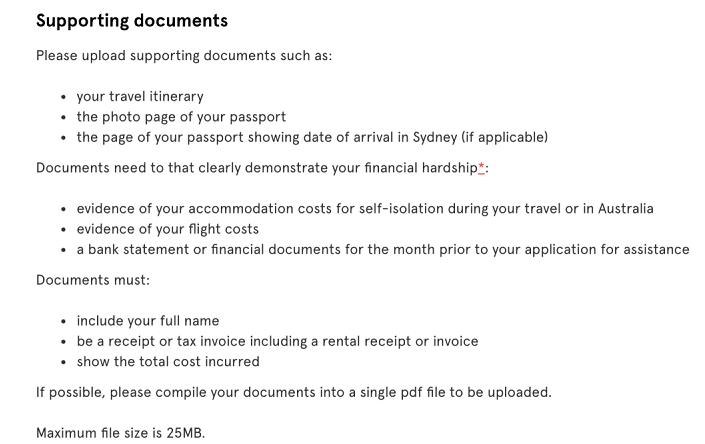Select the 'your travel itinerary' bullet
Screen dimensions: 705x444
click(140, 96)
